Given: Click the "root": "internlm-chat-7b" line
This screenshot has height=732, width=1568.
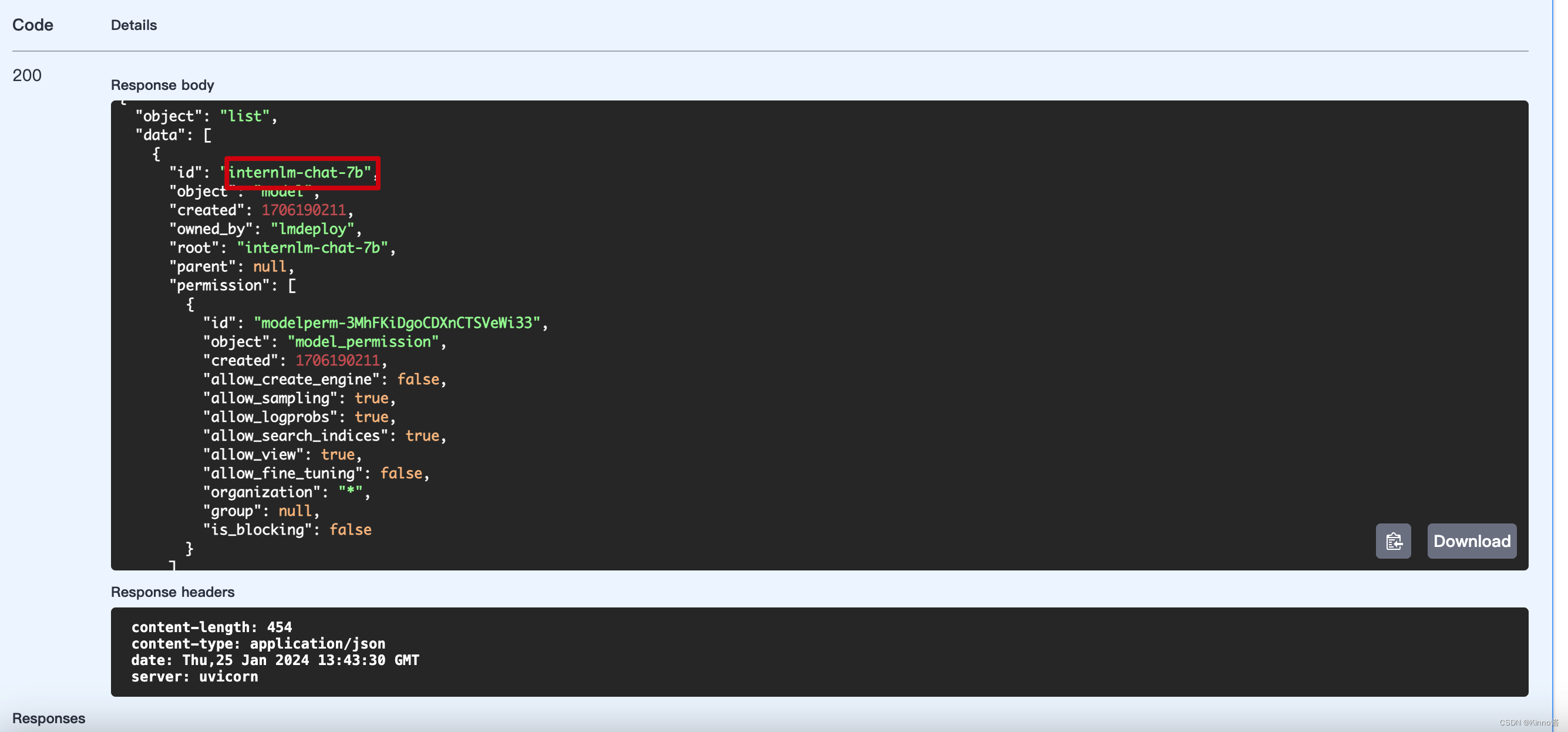Looking at the screenshot, I should [282, 248].
